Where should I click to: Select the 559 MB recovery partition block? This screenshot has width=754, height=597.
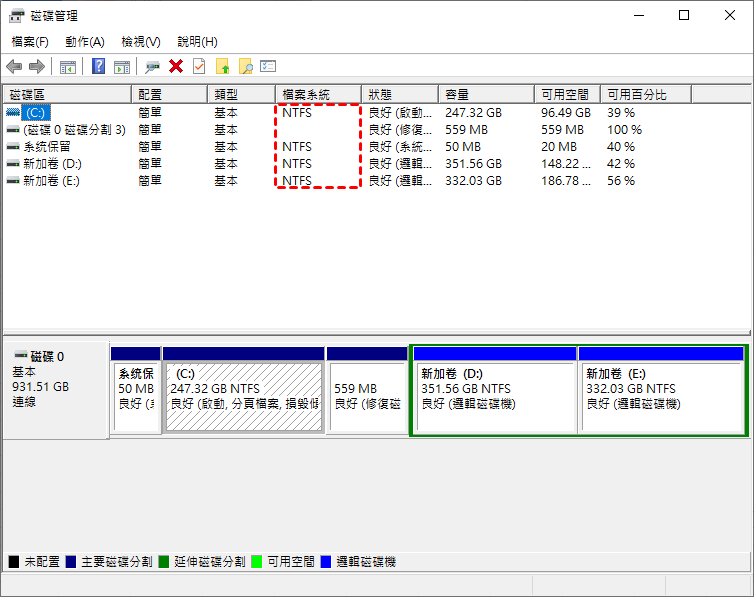(x=367, y=390)
